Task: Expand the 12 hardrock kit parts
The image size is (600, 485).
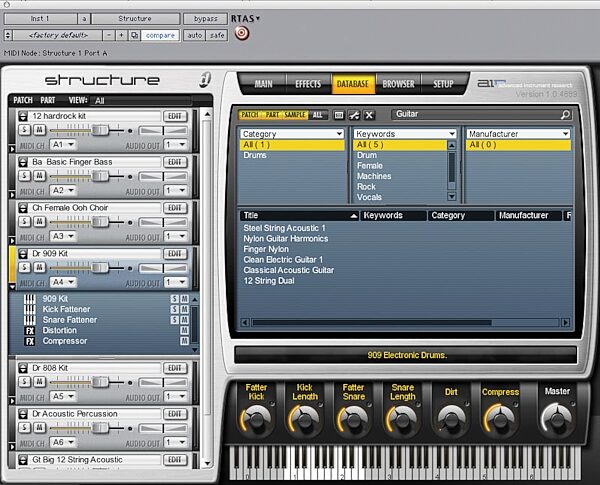Action: click(x=12, y=149)
